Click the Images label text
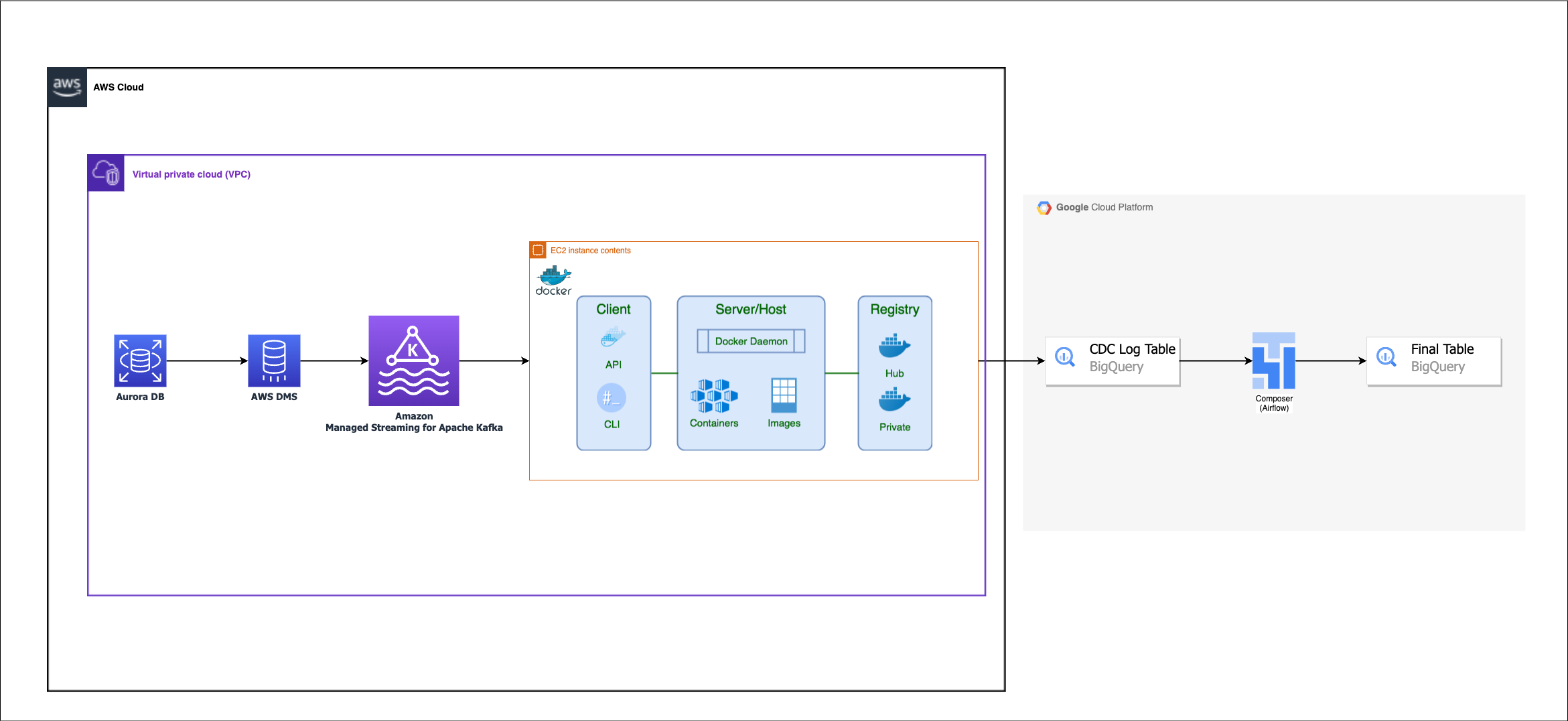 coord(784,423)
